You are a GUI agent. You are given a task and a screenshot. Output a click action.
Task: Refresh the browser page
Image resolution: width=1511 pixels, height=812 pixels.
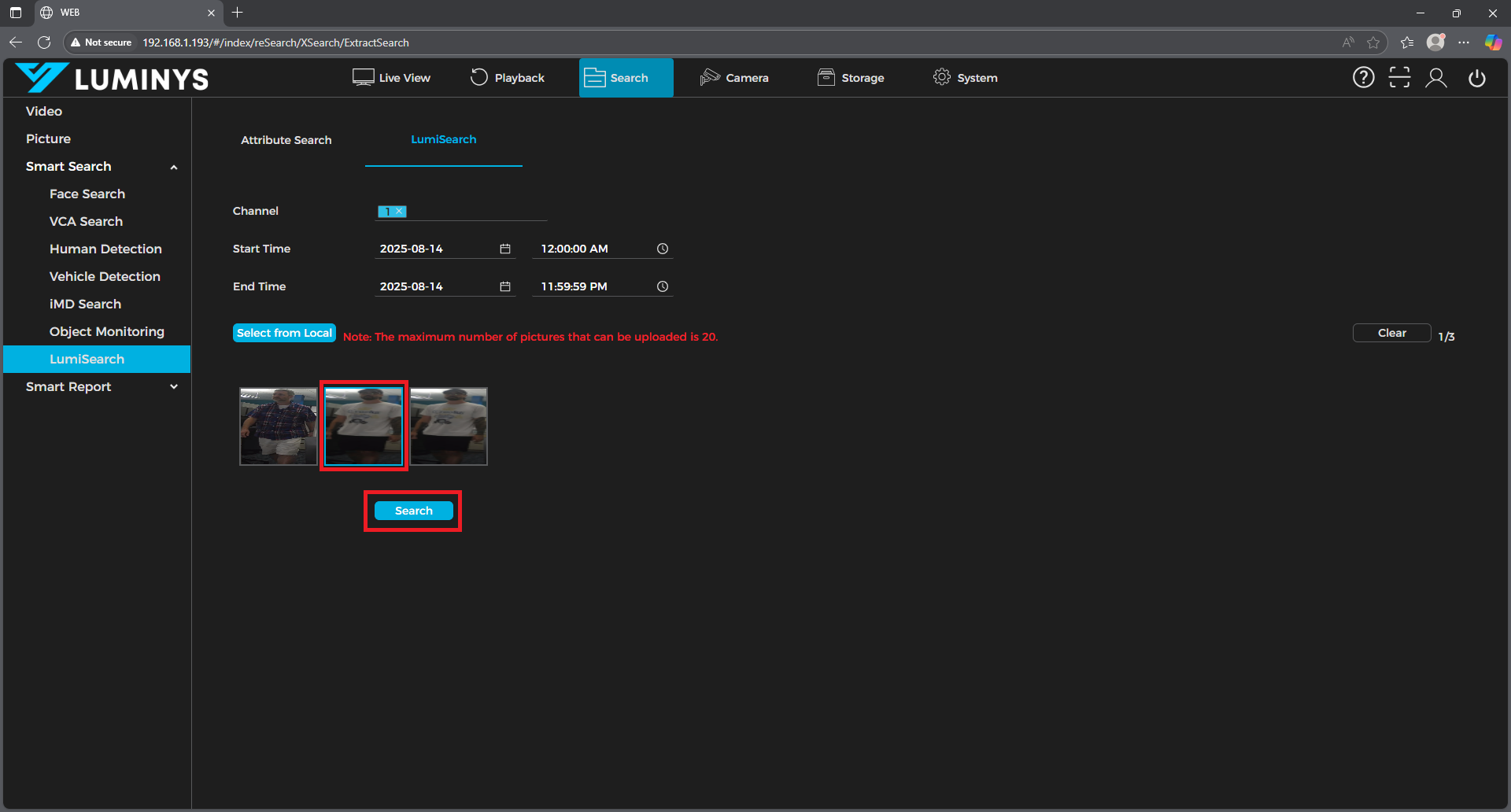tap(44, 42)
